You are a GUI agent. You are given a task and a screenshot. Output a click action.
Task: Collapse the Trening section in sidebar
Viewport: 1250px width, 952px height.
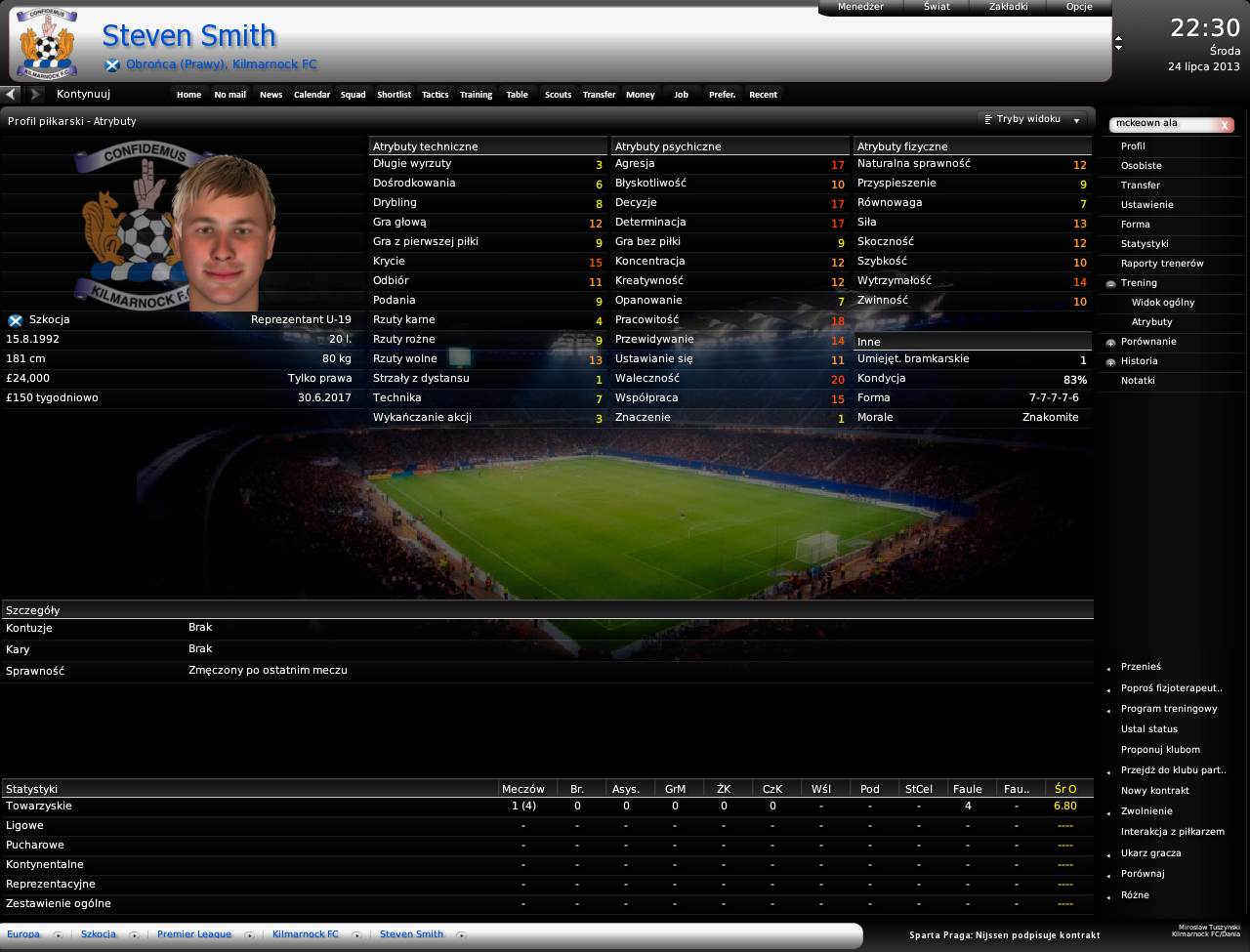pos(1110,284)
